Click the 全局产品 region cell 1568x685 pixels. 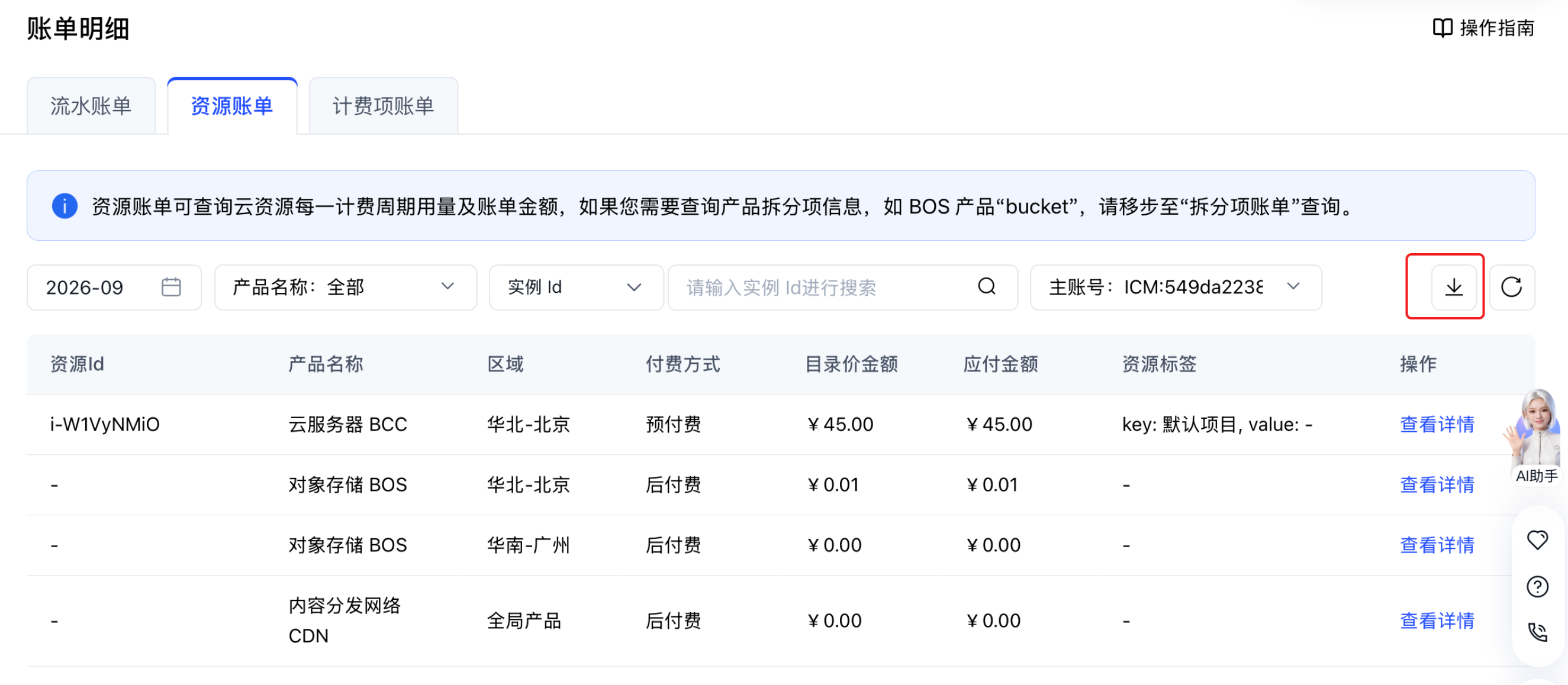point(523,620)
